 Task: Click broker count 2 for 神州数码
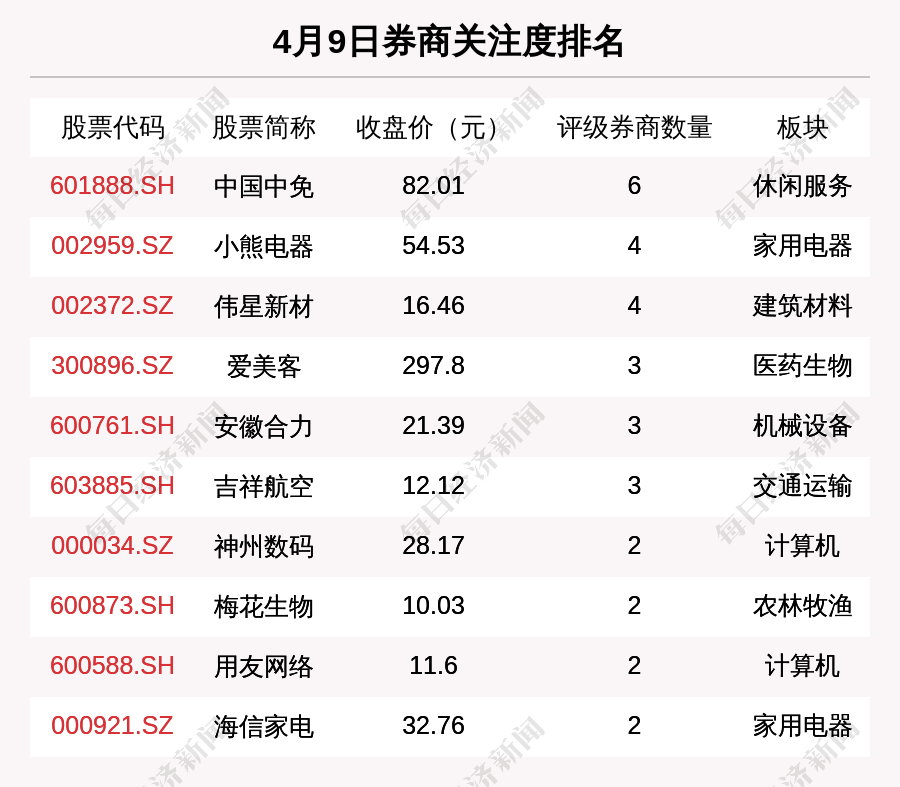[634, 545]
